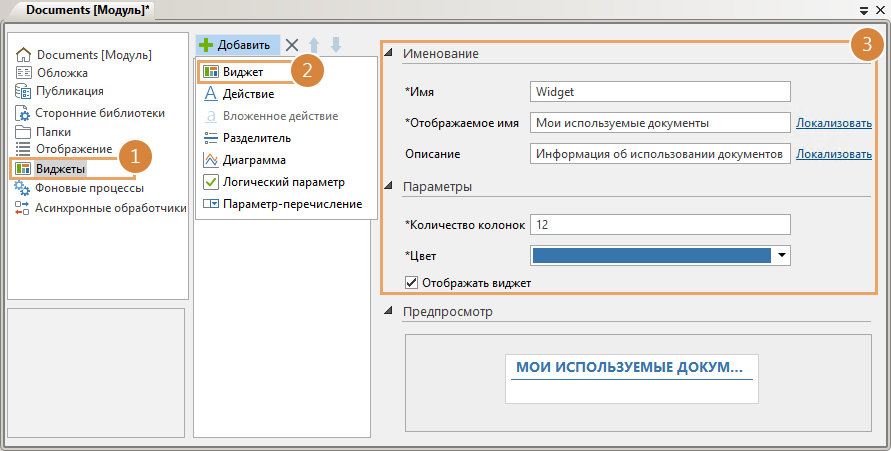891x451 pixels.
Task: Click the Количество колонок input field
Action: click(660, 225)
